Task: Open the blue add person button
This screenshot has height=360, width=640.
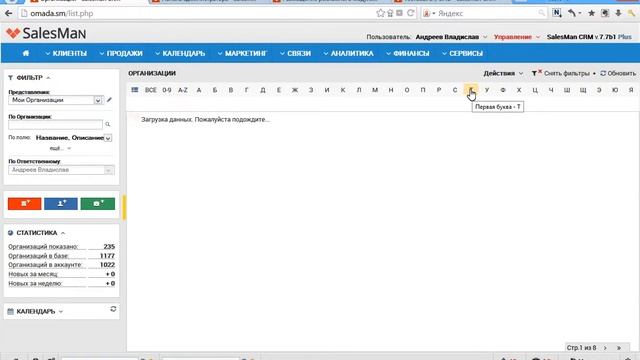Action: click(x=61, y=203)
